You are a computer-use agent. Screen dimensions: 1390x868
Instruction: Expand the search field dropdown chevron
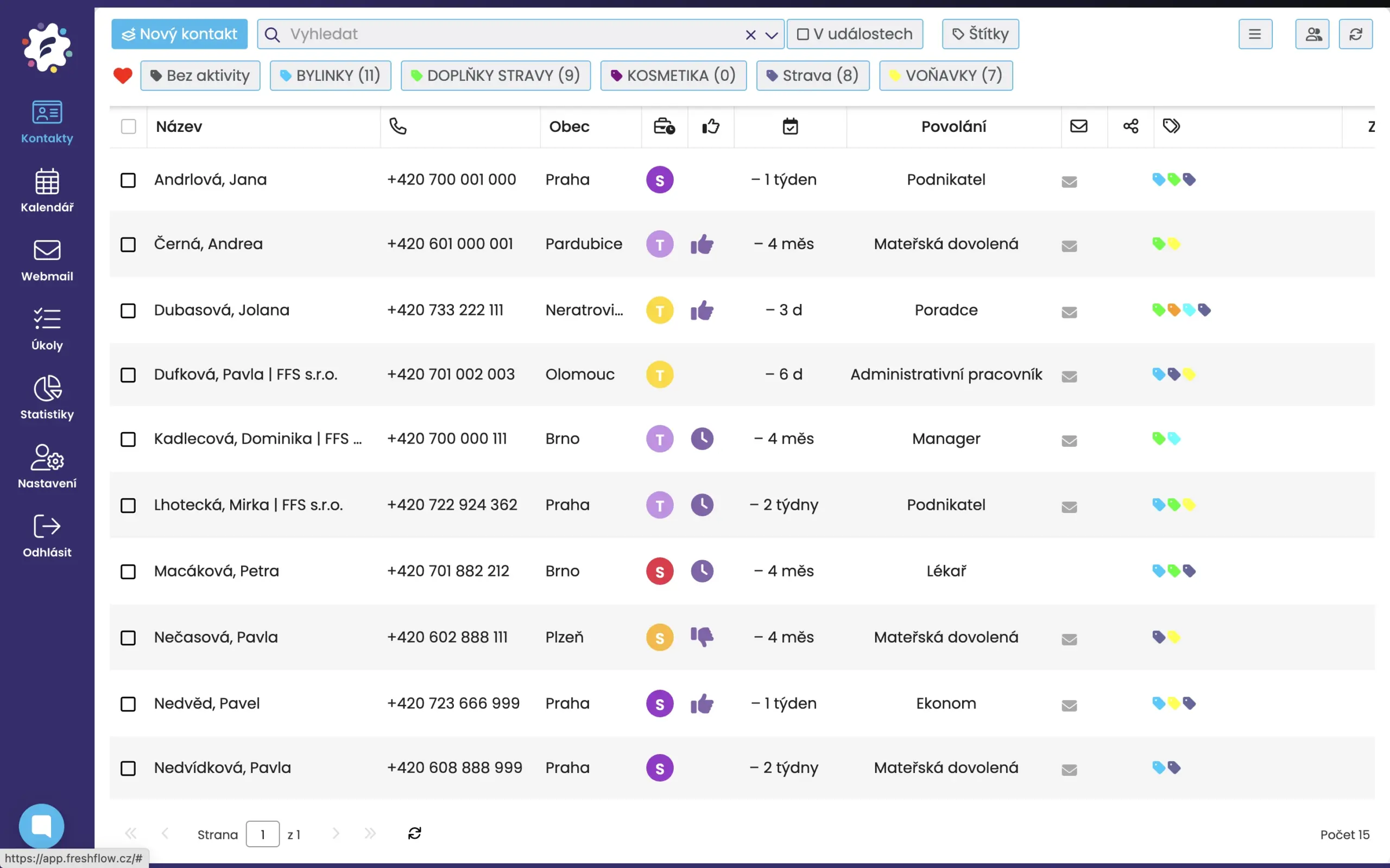pos(772,35)
